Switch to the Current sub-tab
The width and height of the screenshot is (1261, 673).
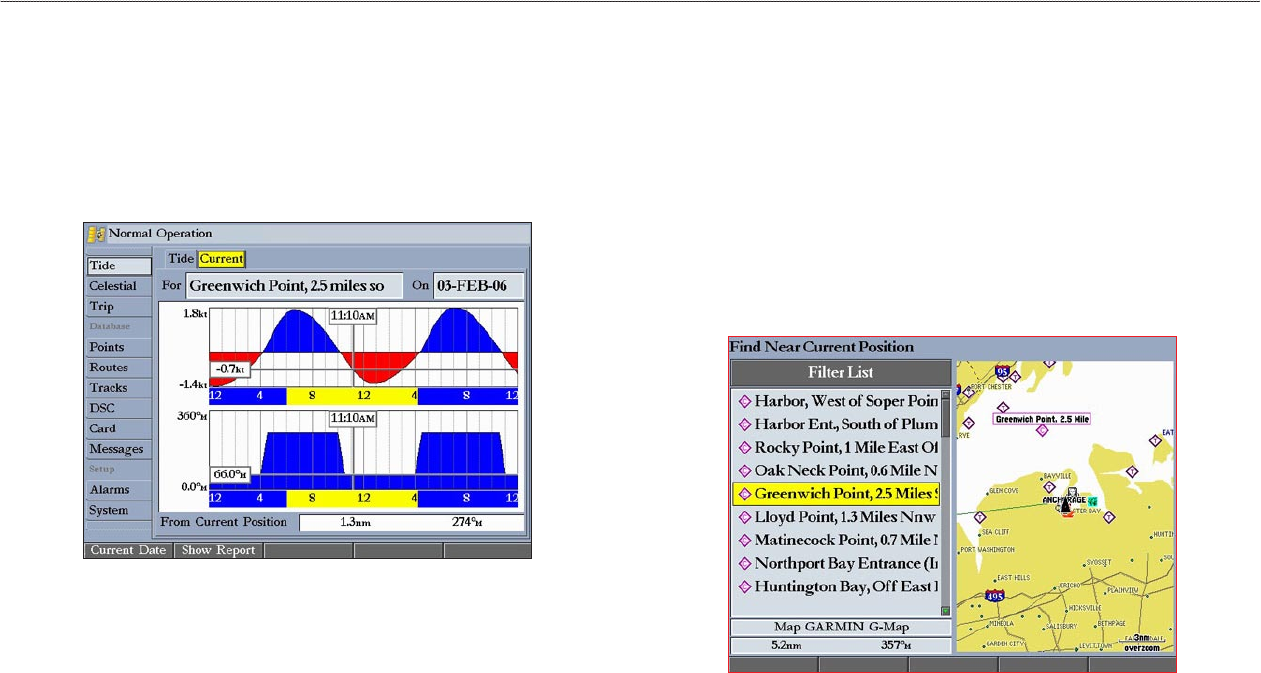221,259
